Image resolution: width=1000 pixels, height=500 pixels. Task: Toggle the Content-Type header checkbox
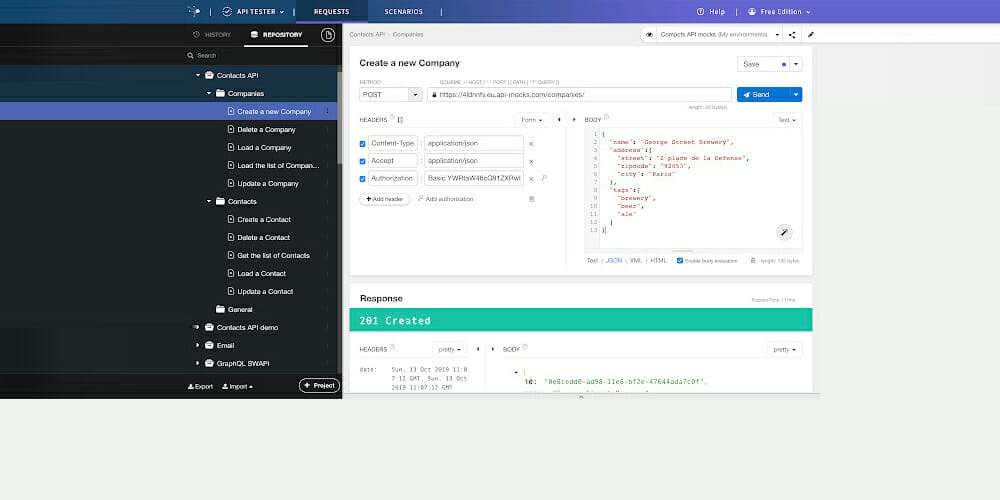(362, 144)
